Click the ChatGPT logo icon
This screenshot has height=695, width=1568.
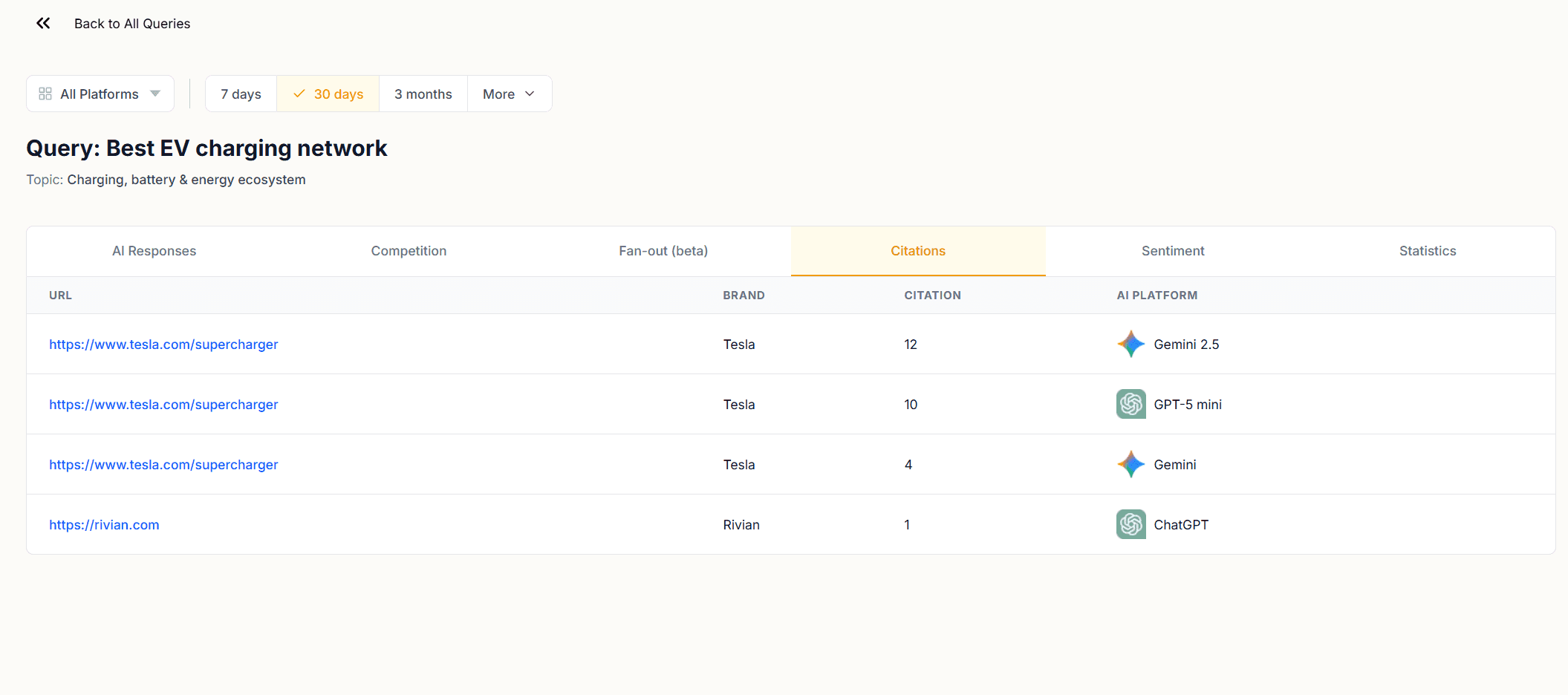[x=1131, y=524]
